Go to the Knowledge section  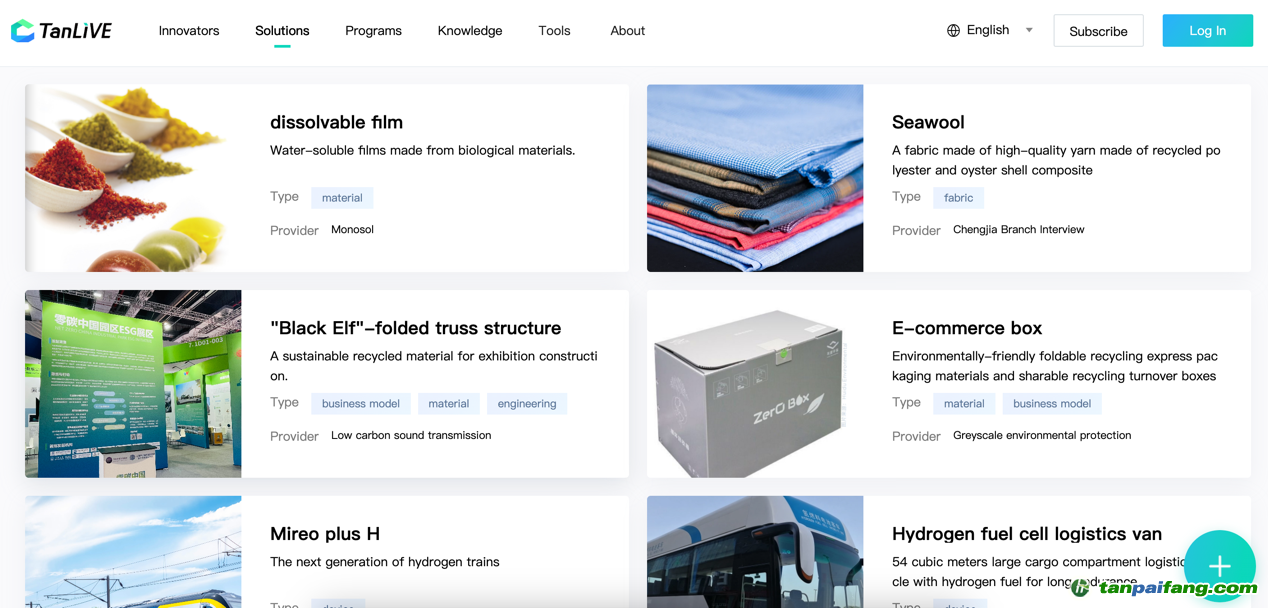coord(470,31)
